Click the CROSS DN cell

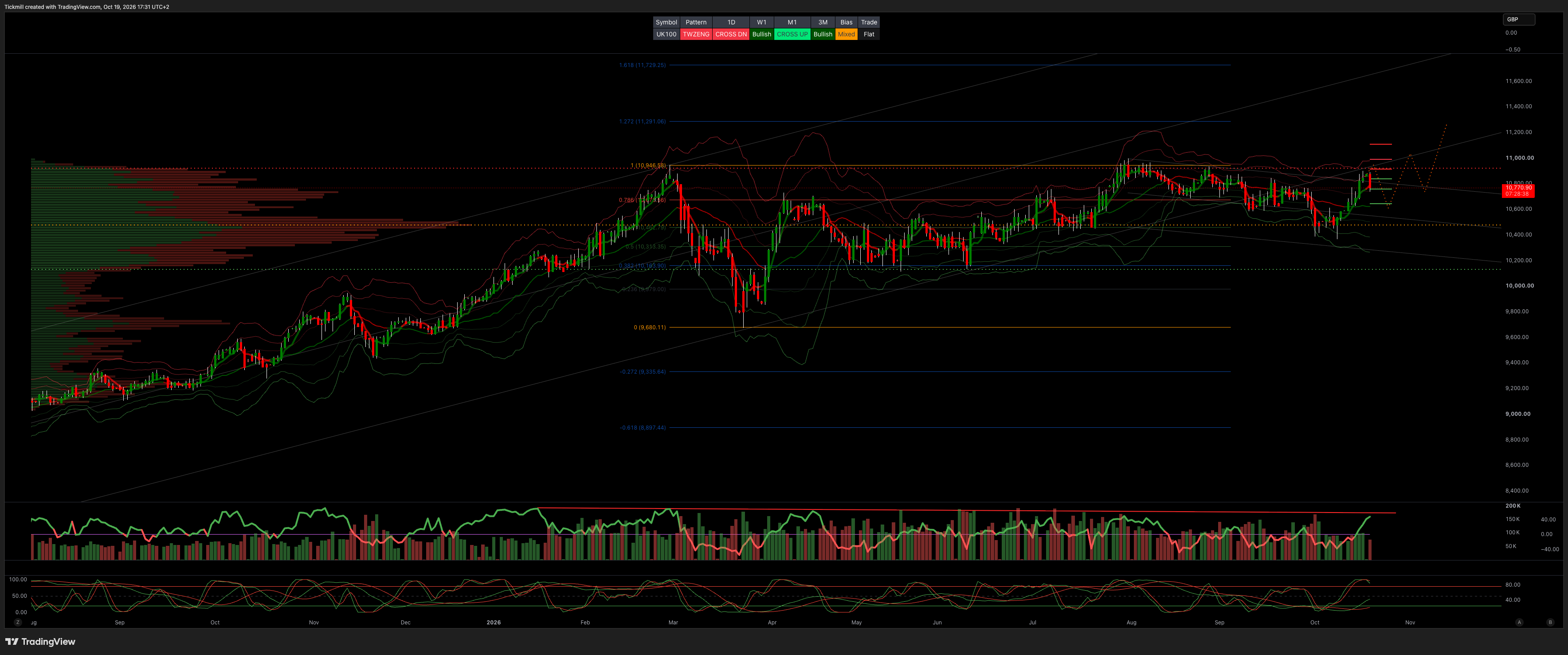(731, 34)
